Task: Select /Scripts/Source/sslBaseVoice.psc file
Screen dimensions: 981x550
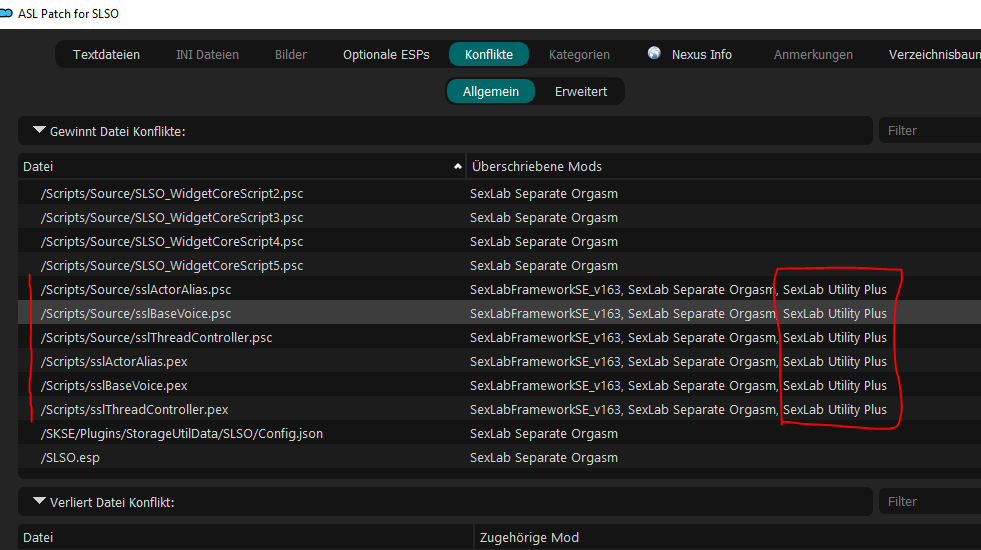Action: 136,313
